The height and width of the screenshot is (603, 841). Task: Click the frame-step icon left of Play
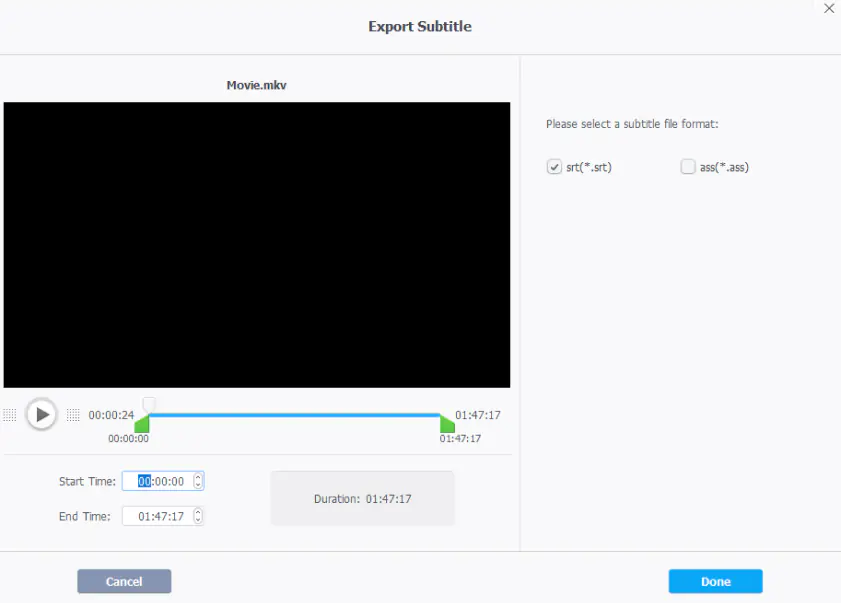pyautogui.click(x=11, y=414)
